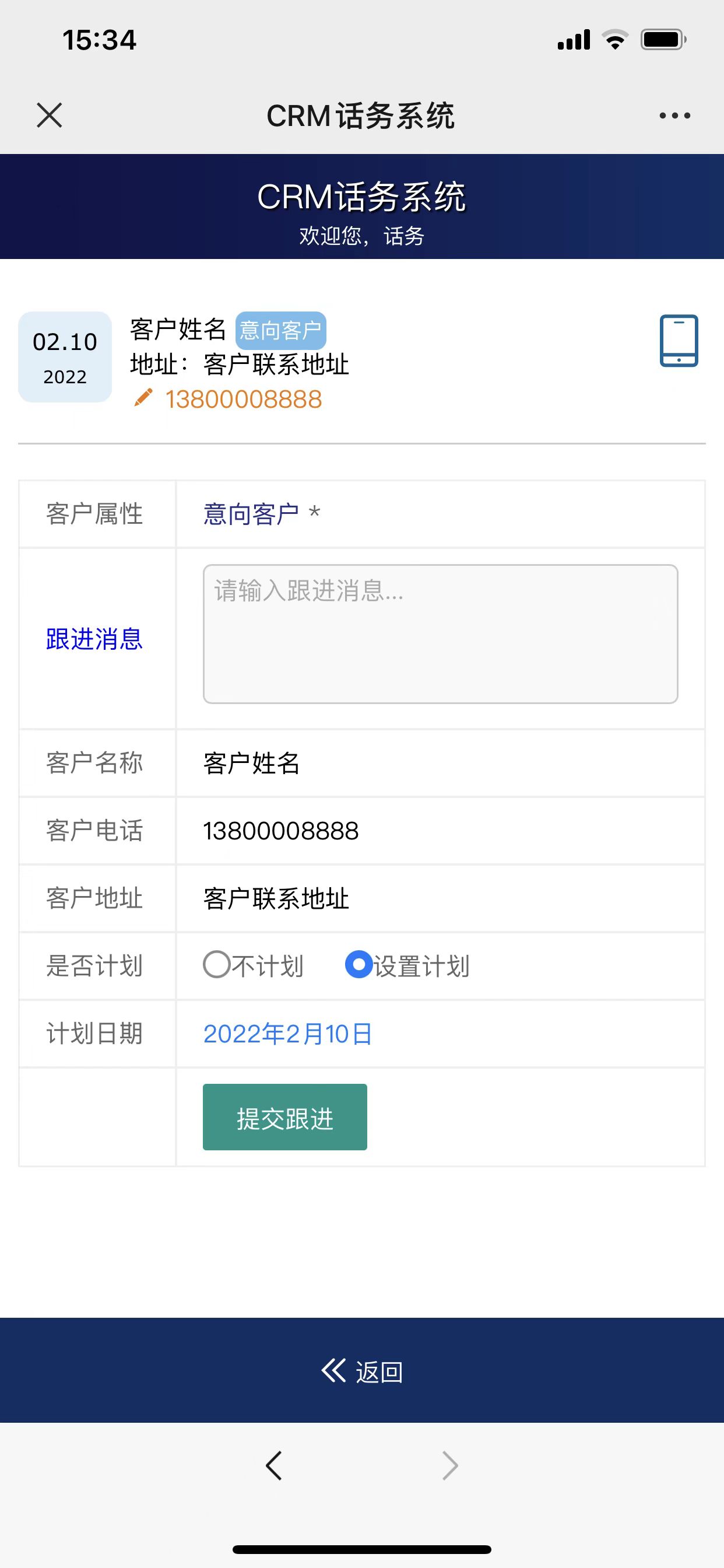Screen dimensions: 724x1568
Task: Open the three-dot more options menu
Action: click(x=674, y=115)
